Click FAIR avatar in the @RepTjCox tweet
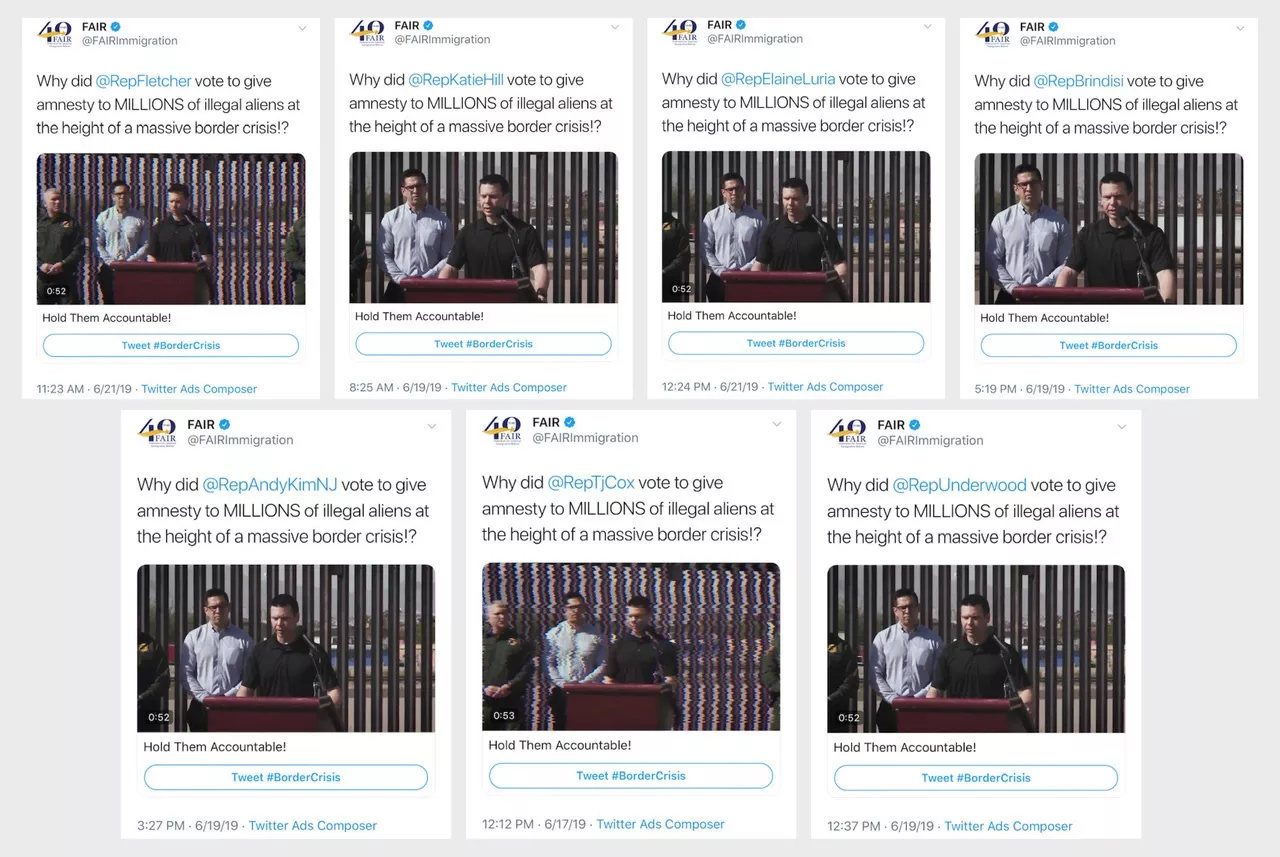The image size is (1280, 857). [502, 430]
